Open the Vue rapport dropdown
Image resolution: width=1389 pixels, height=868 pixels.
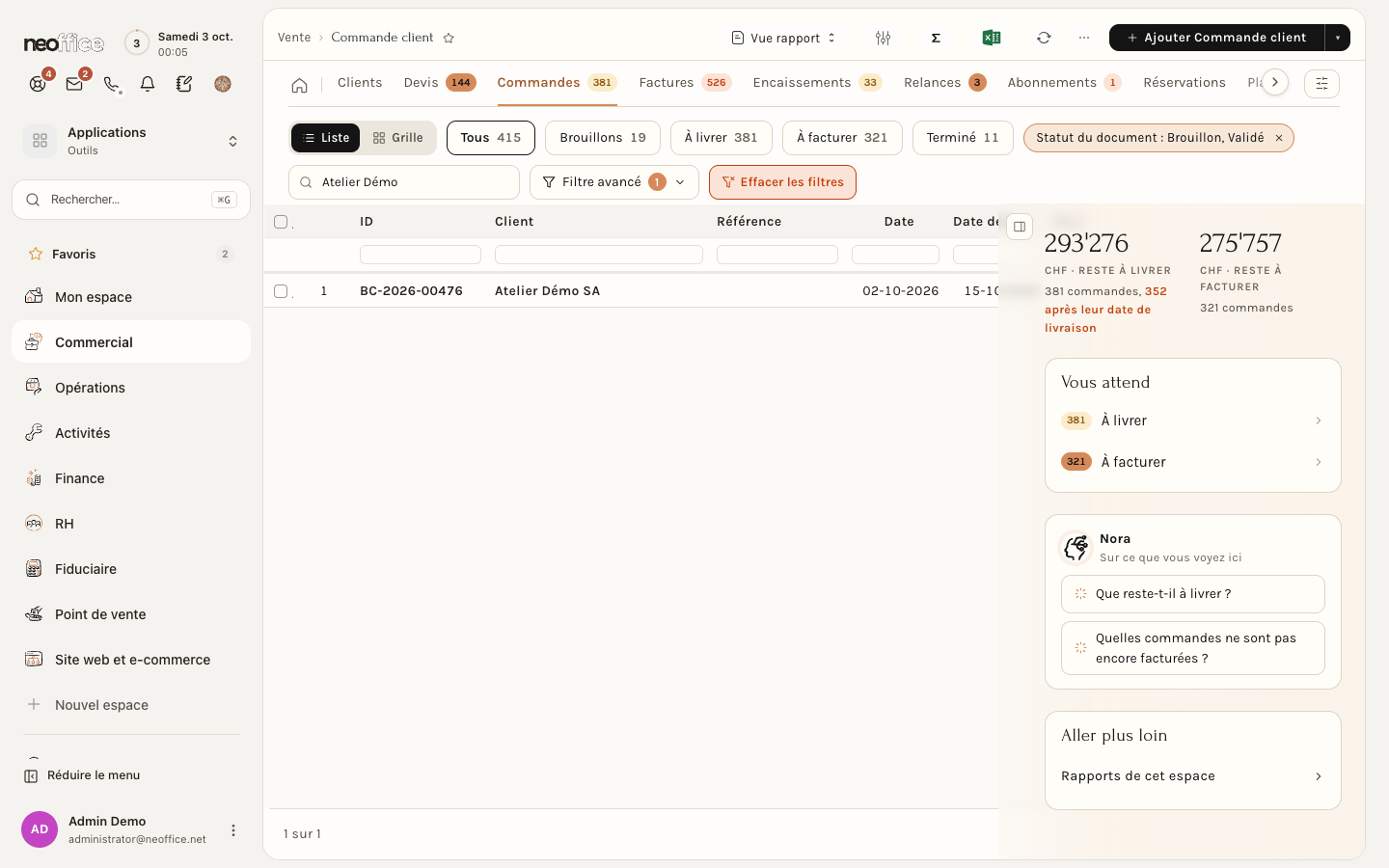(784, 38)
